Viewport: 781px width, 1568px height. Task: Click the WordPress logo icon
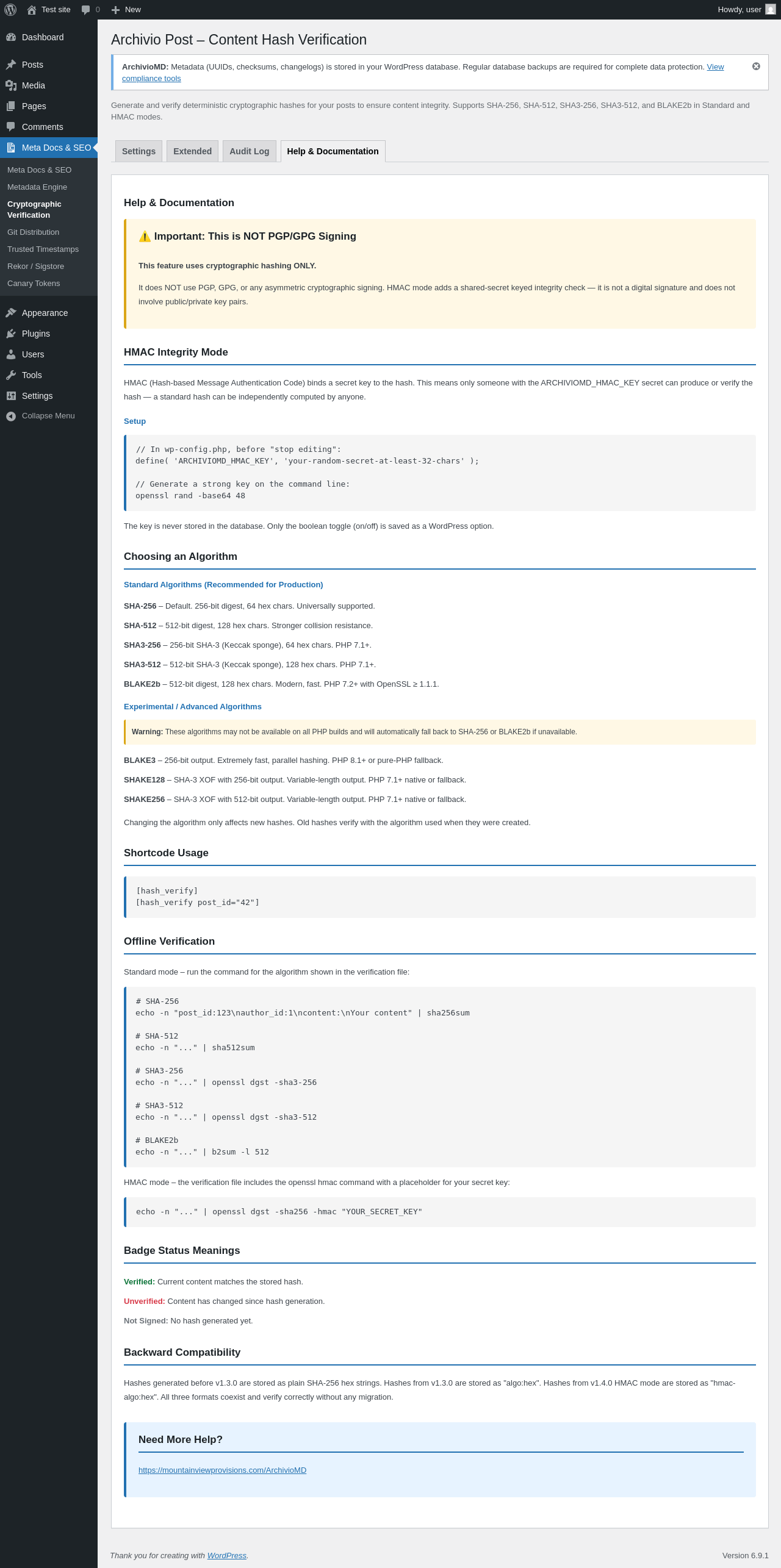[10, 10]
